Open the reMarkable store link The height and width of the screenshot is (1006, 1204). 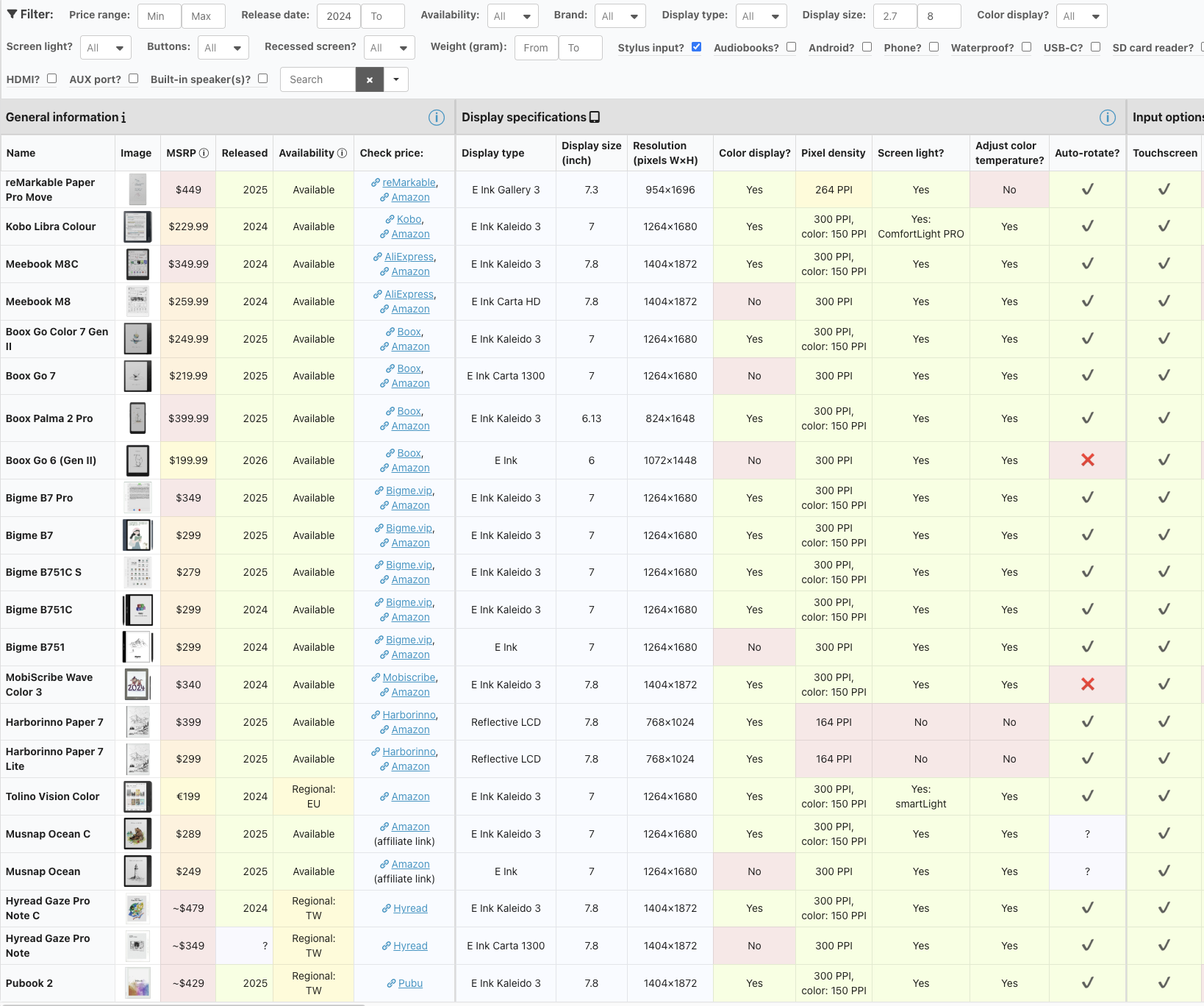(x=409, y=182)
